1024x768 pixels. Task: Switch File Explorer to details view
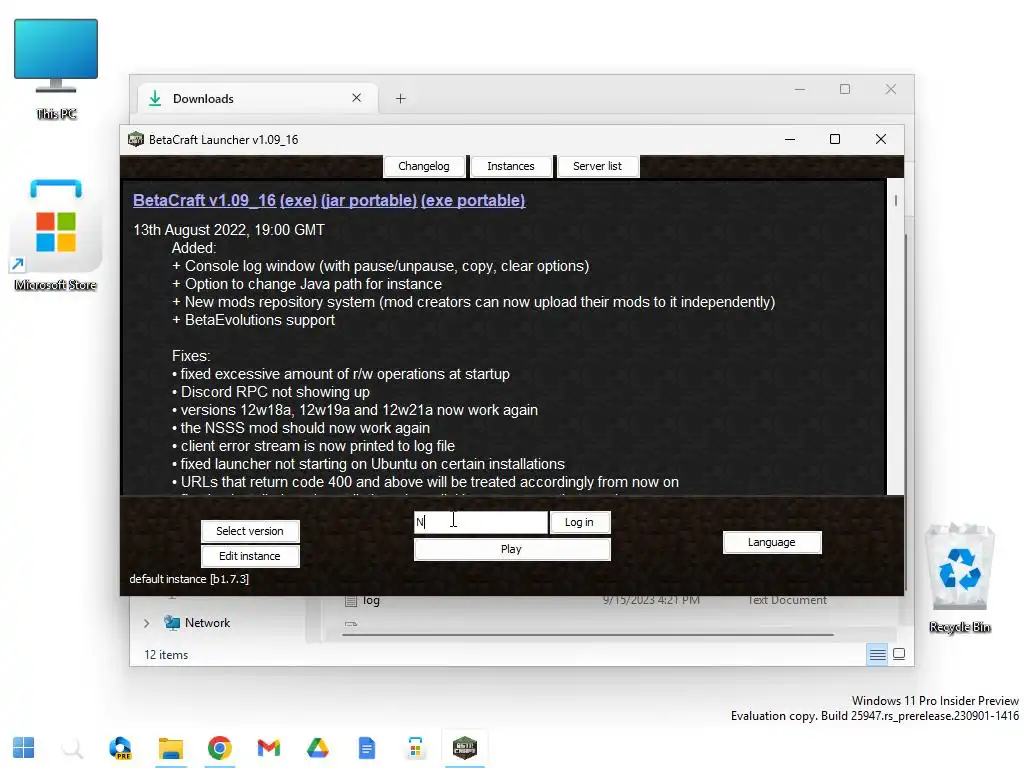[x=877, y=654]
